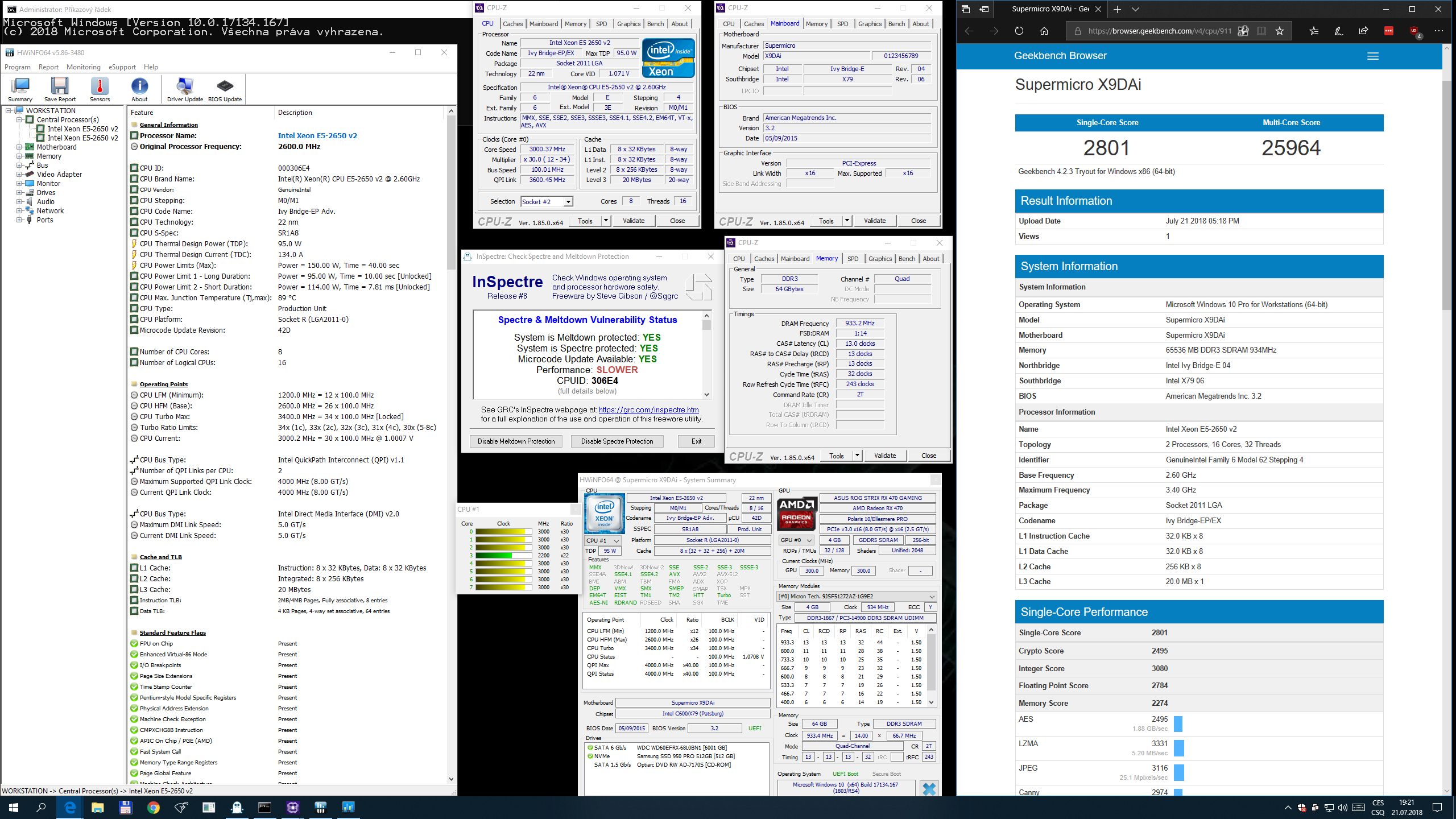Viewport: 1456px width, 819px height.
Task: Open the Edge favorites hub icon
Action: click(1314, 31)
